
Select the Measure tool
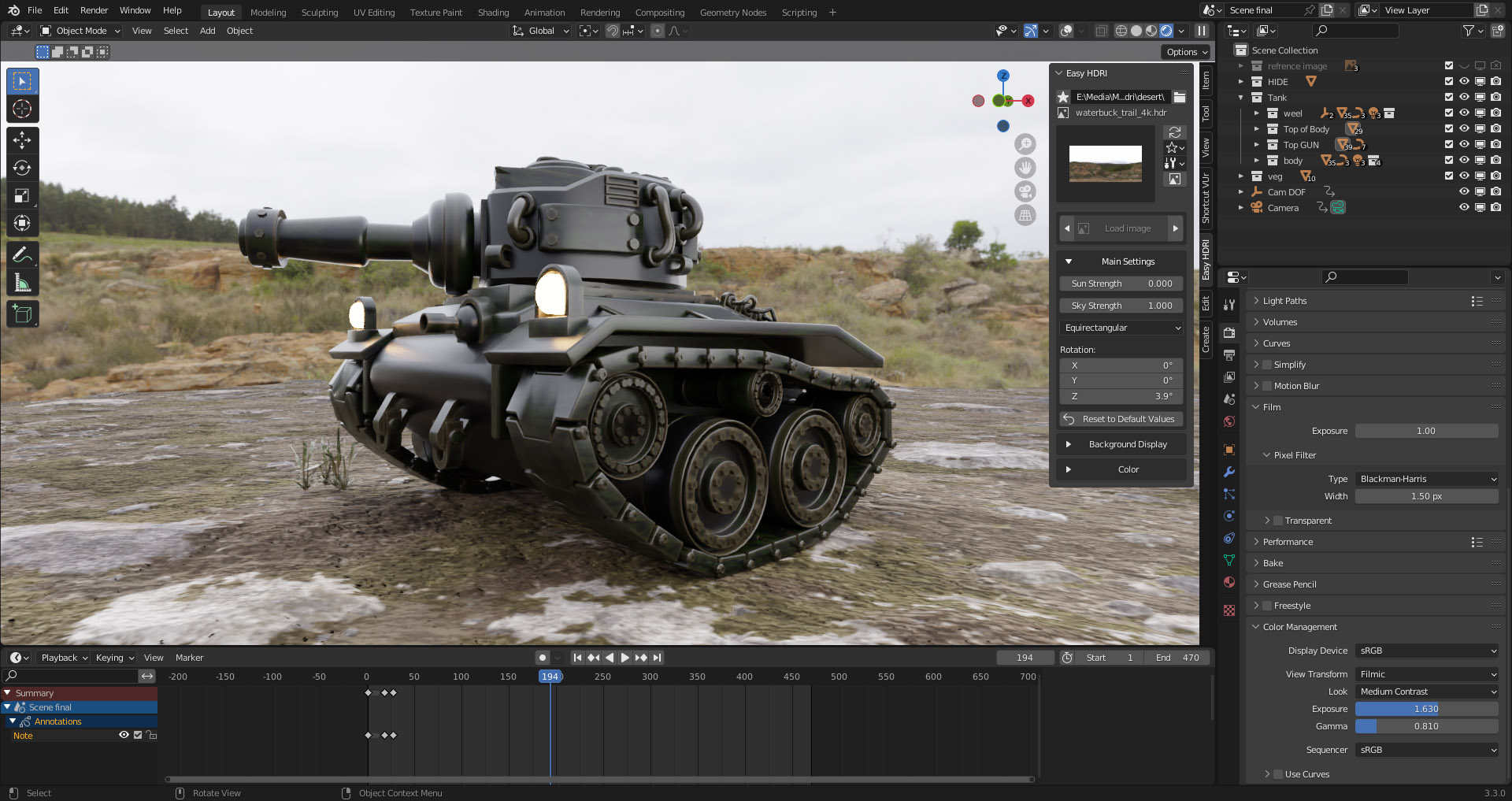pyautogui.click(x=22, y=281)
